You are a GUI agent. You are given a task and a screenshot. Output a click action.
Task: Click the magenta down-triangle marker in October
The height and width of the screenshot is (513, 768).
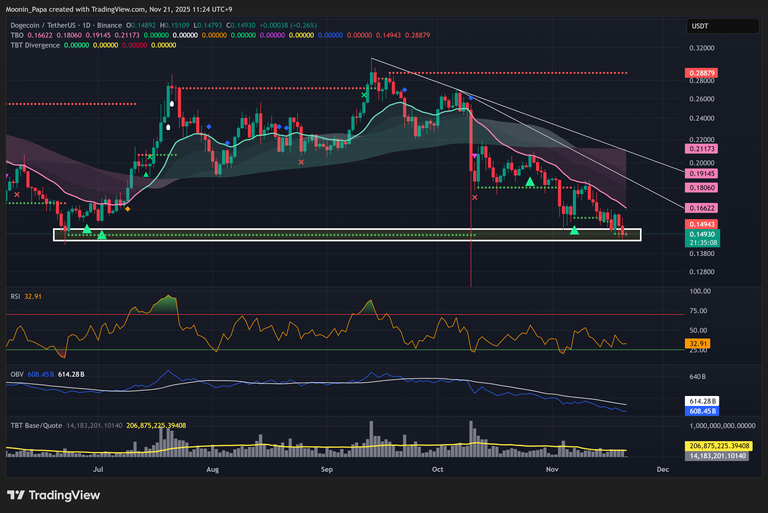coord(474,156)
